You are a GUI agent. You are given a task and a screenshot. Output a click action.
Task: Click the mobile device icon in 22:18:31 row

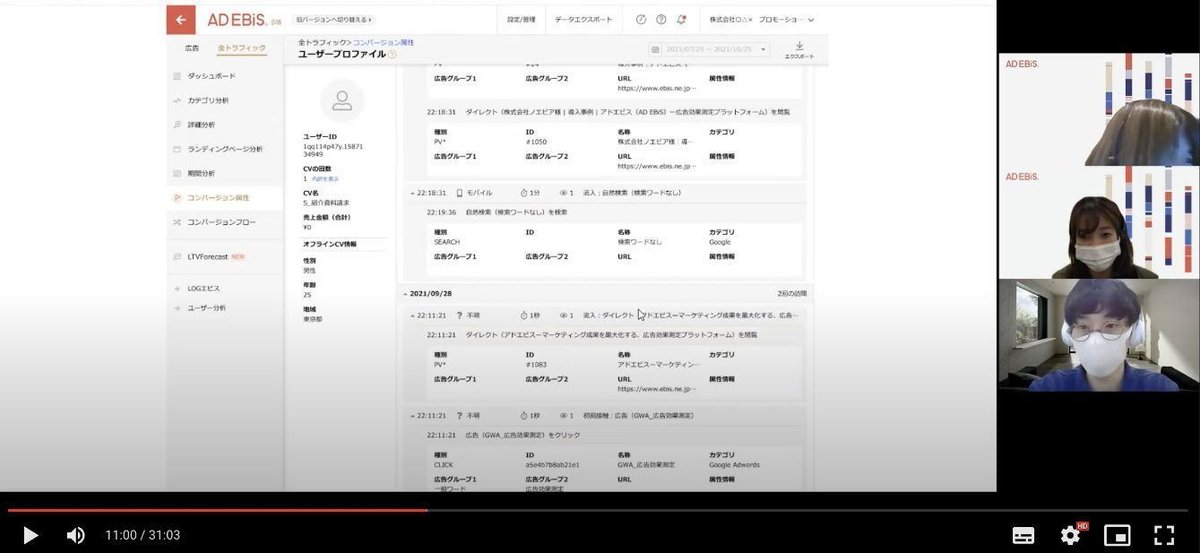[x=460, y=192]
